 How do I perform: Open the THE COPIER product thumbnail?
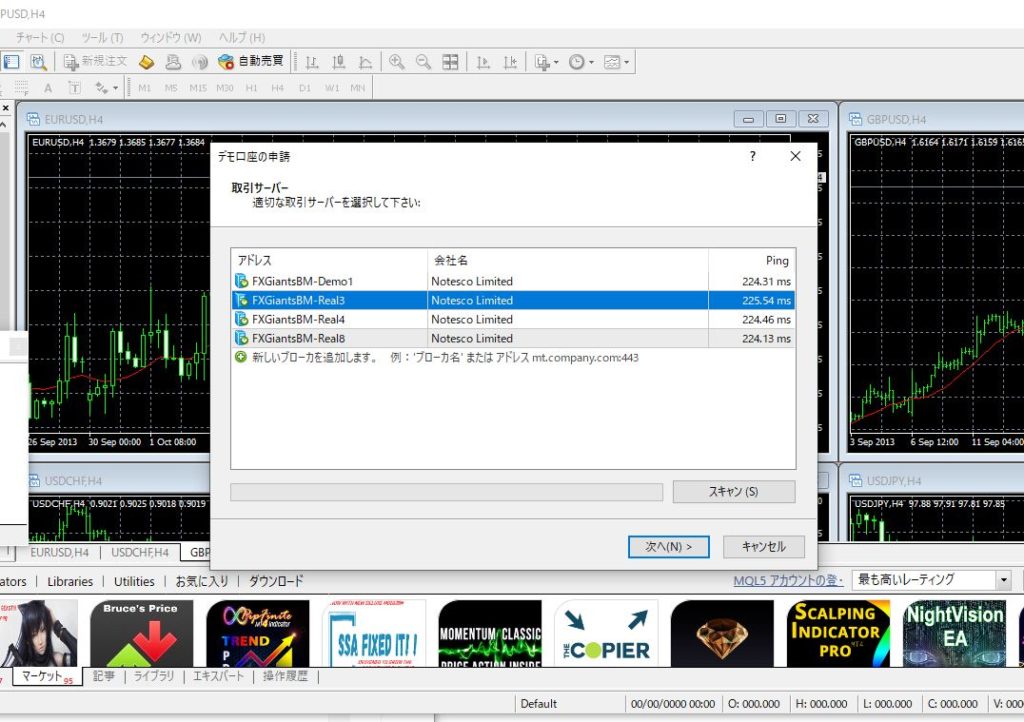607,633
